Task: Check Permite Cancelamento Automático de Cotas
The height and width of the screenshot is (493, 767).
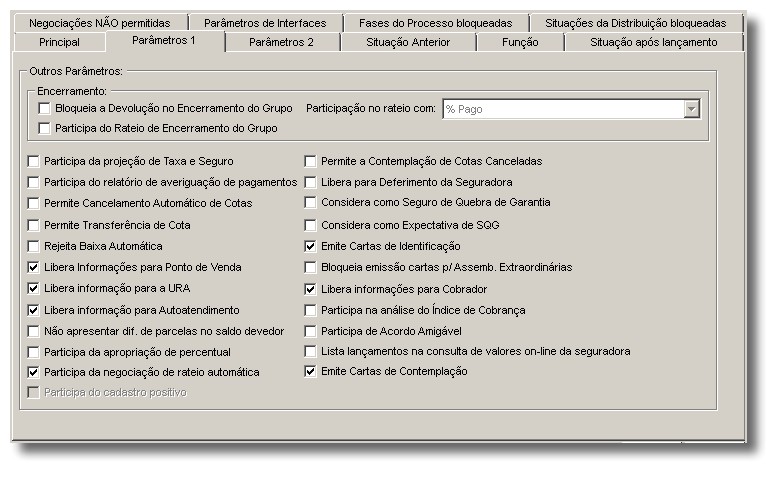Action: pyautogui.click(x=33, y=203)
